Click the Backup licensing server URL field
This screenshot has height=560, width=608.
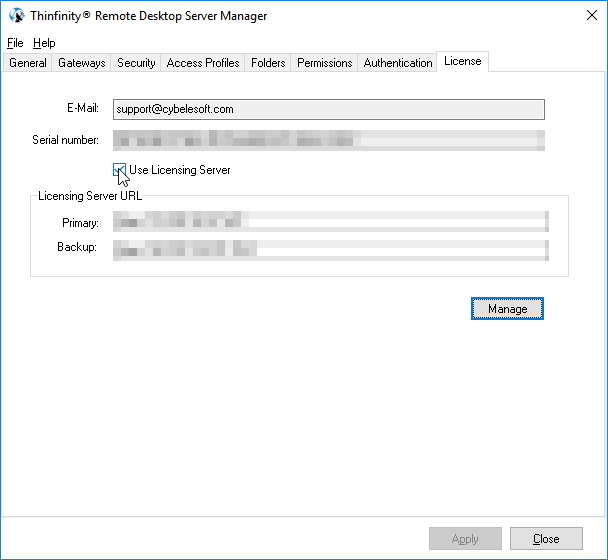point(330,248)
